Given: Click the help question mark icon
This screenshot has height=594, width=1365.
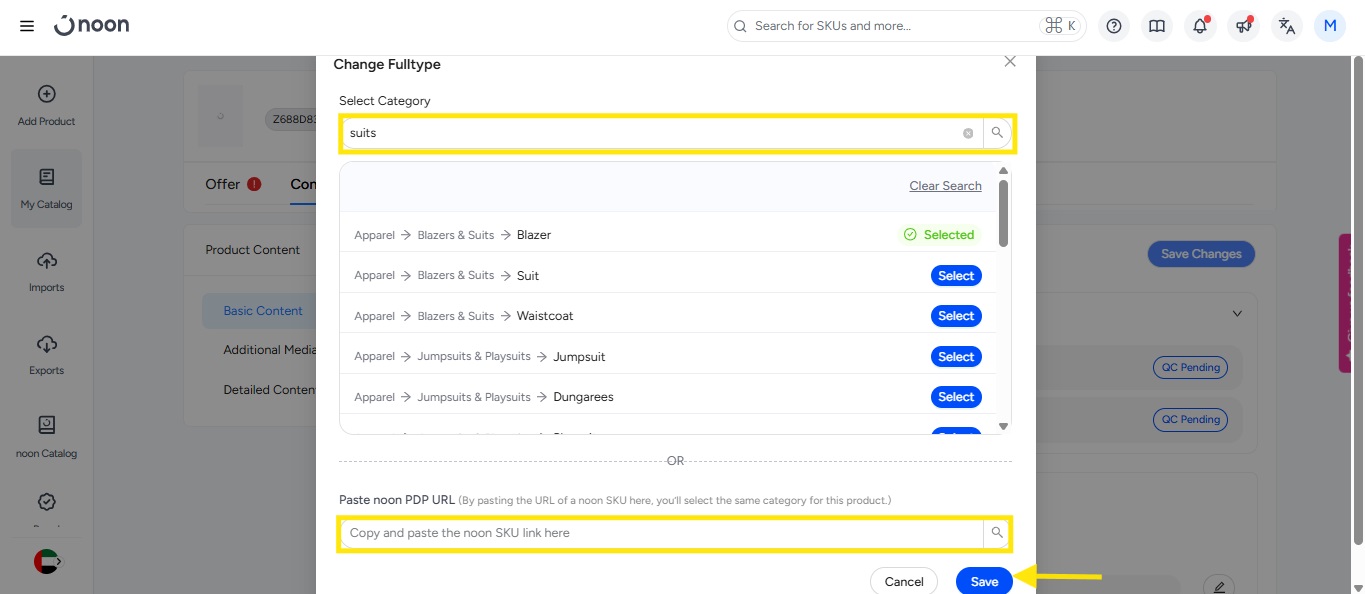Looking at the screenshot, I should [x=1114, y=26].
